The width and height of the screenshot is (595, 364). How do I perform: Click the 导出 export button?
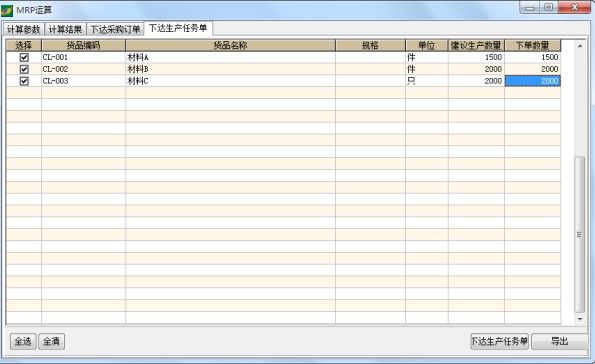(559, 341)
